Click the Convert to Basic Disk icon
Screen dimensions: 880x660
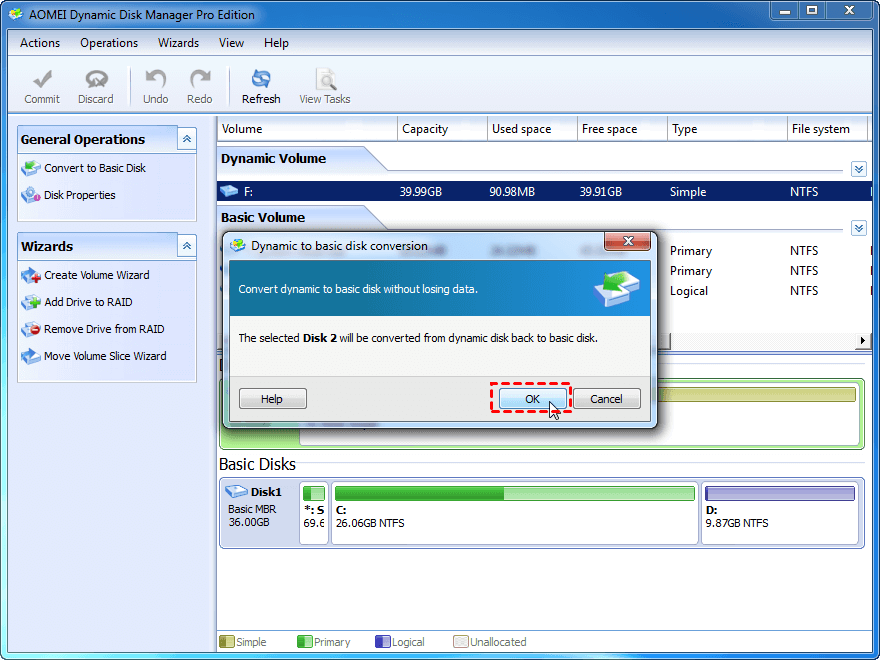point(31,168)
